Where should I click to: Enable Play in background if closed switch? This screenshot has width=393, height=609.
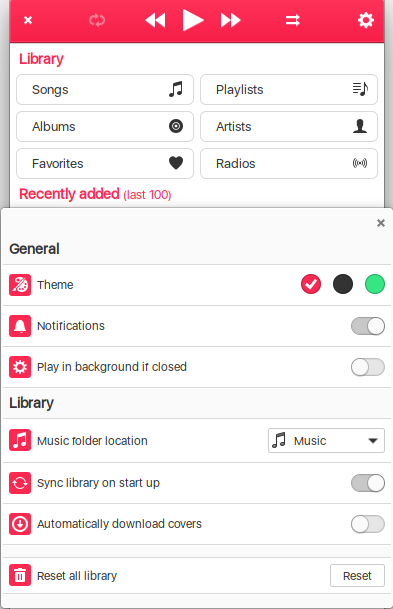click(x=368, y=367)
